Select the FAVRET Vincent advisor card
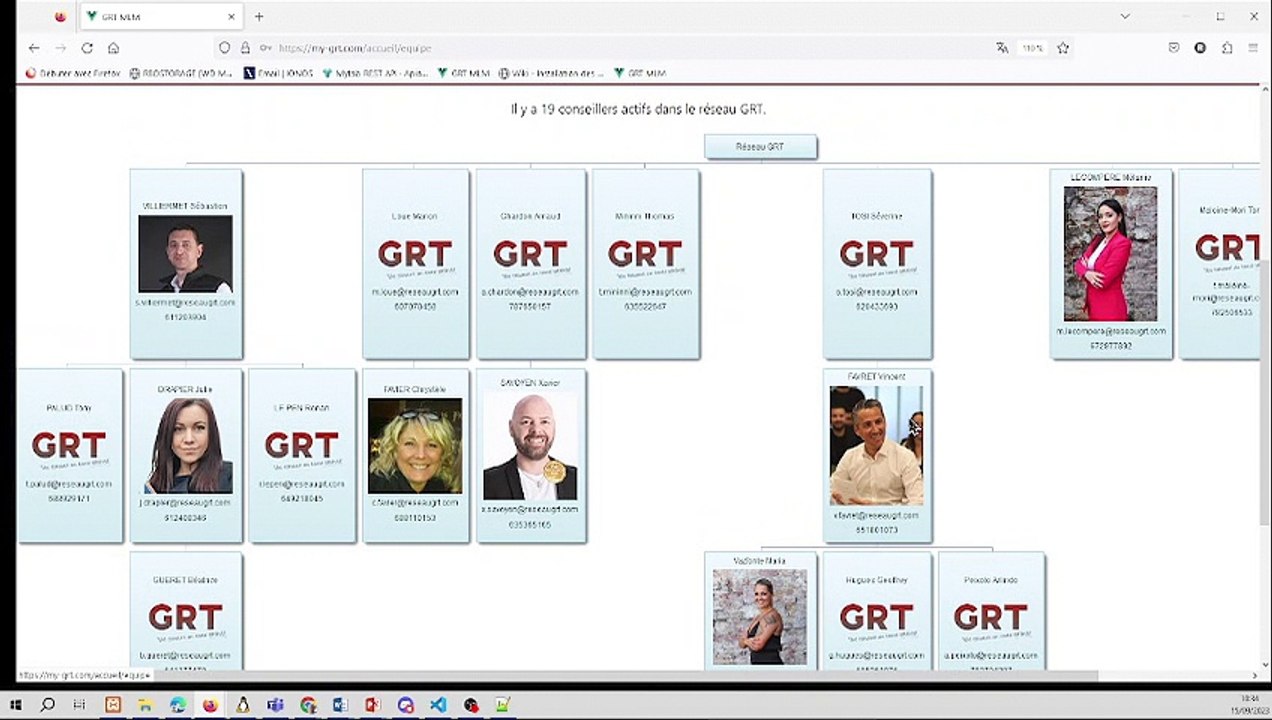Screen dimensions: 1272x720 pyautogui.click(x=877, y=455)
